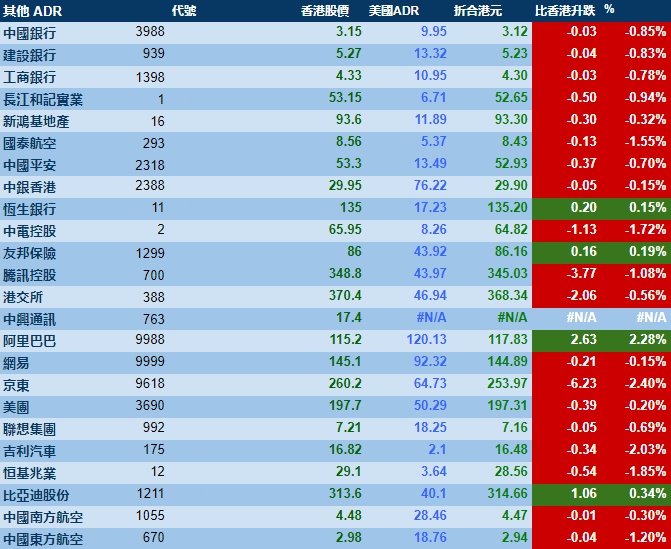
Task: Select the 中國東方航空 stock name
Action: click(x=43, y=540)
